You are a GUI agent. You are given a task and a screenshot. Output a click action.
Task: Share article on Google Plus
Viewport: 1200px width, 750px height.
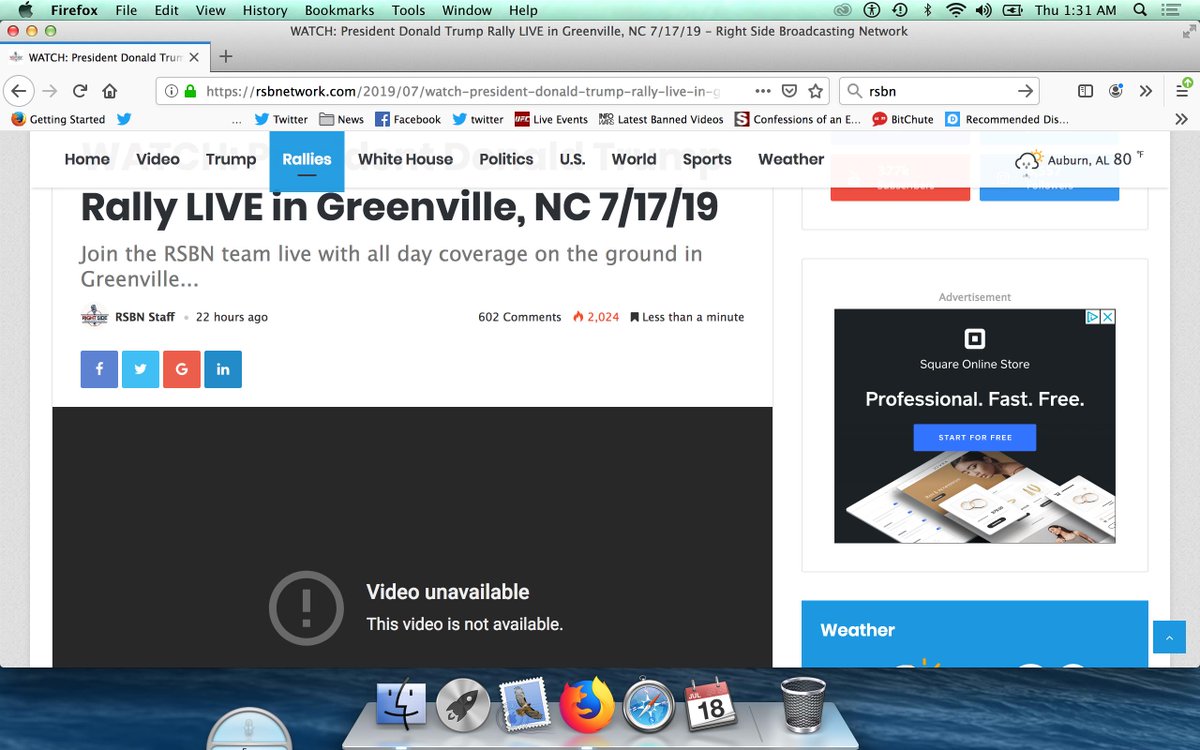[182, 369]
